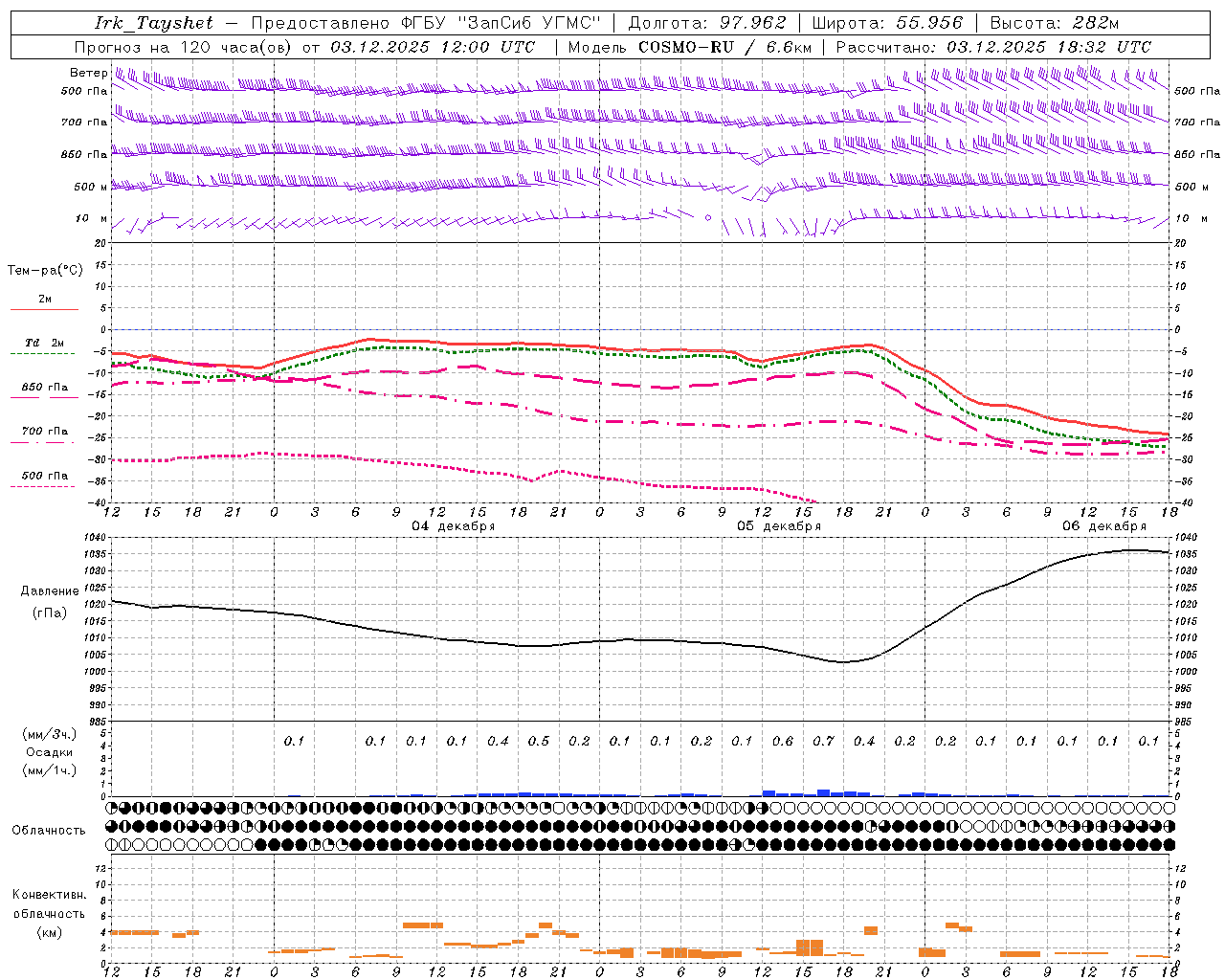Select the Прогноз на 120 часа(ов) text

pyautogui.click(x=185, y=47)
